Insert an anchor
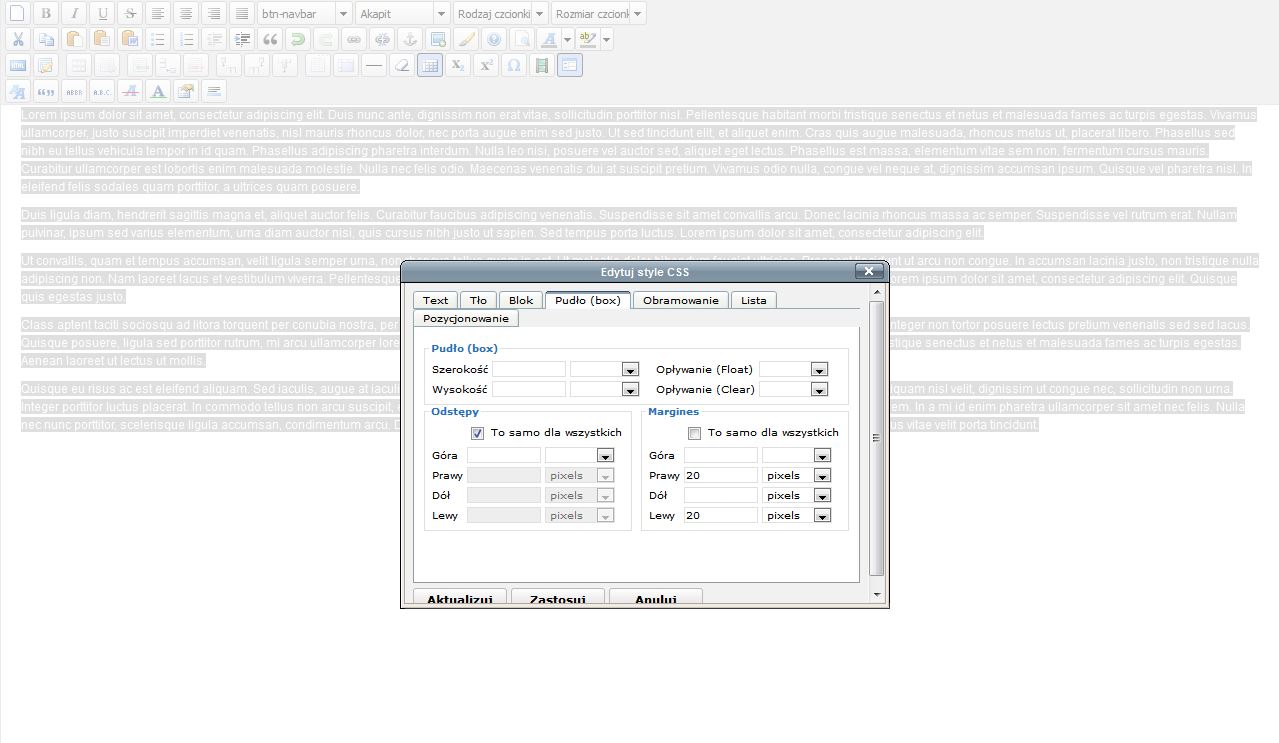 pos(409,39)
